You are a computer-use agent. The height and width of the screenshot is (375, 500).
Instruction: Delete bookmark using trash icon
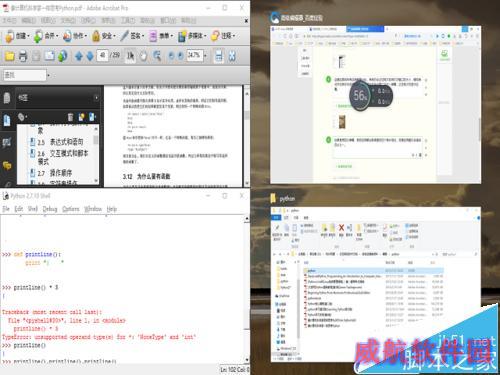[x=70, y=117]
